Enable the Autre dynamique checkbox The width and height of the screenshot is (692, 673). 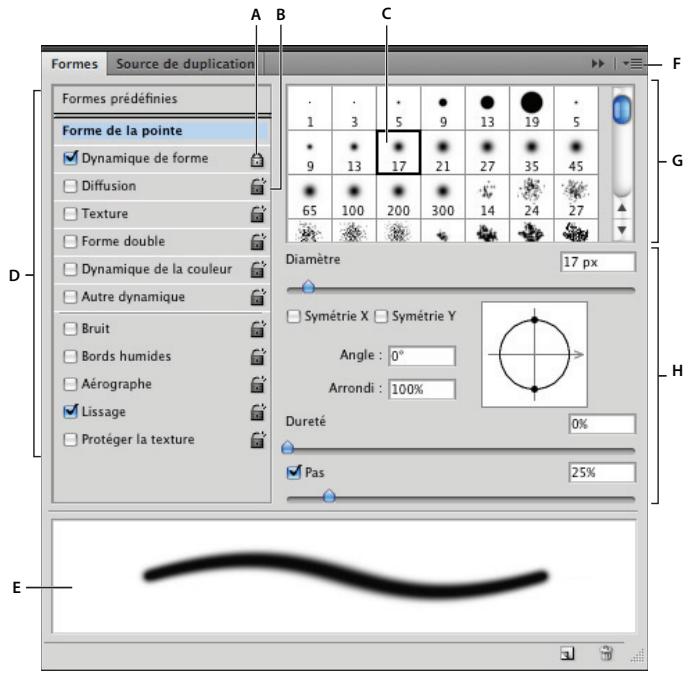coord(70,297)
